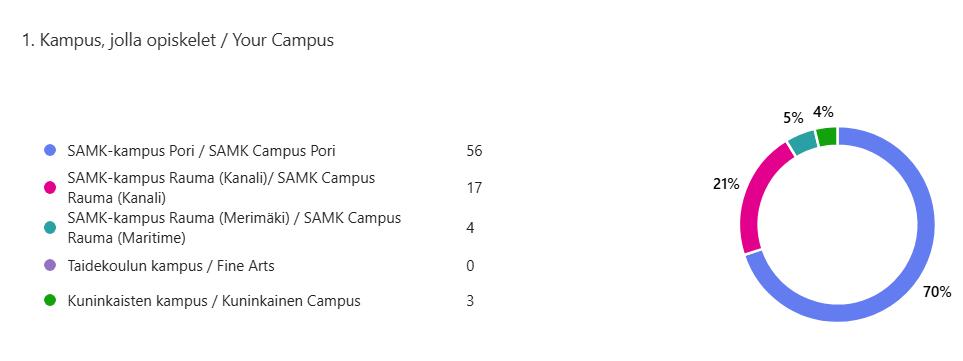
Task: Click the response count 56
Action: 474,151
